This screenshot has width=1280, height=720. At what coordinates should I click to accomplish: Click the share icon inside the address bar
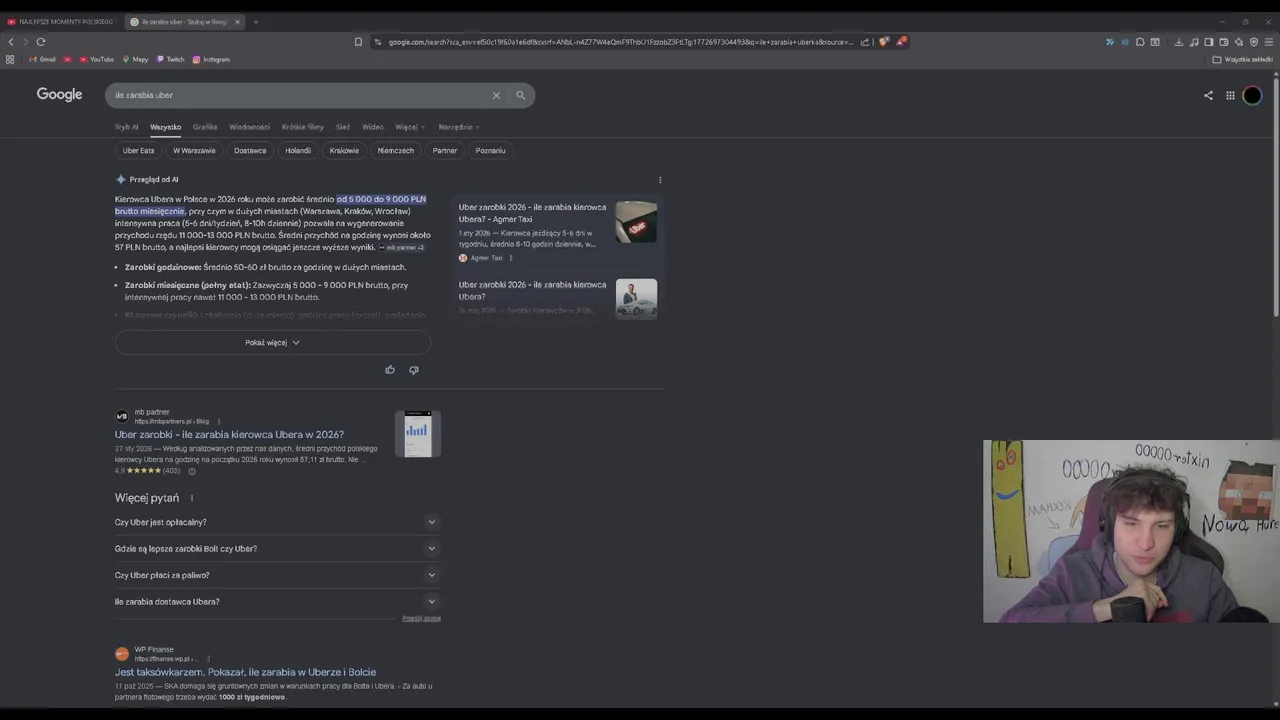(864, 42)
